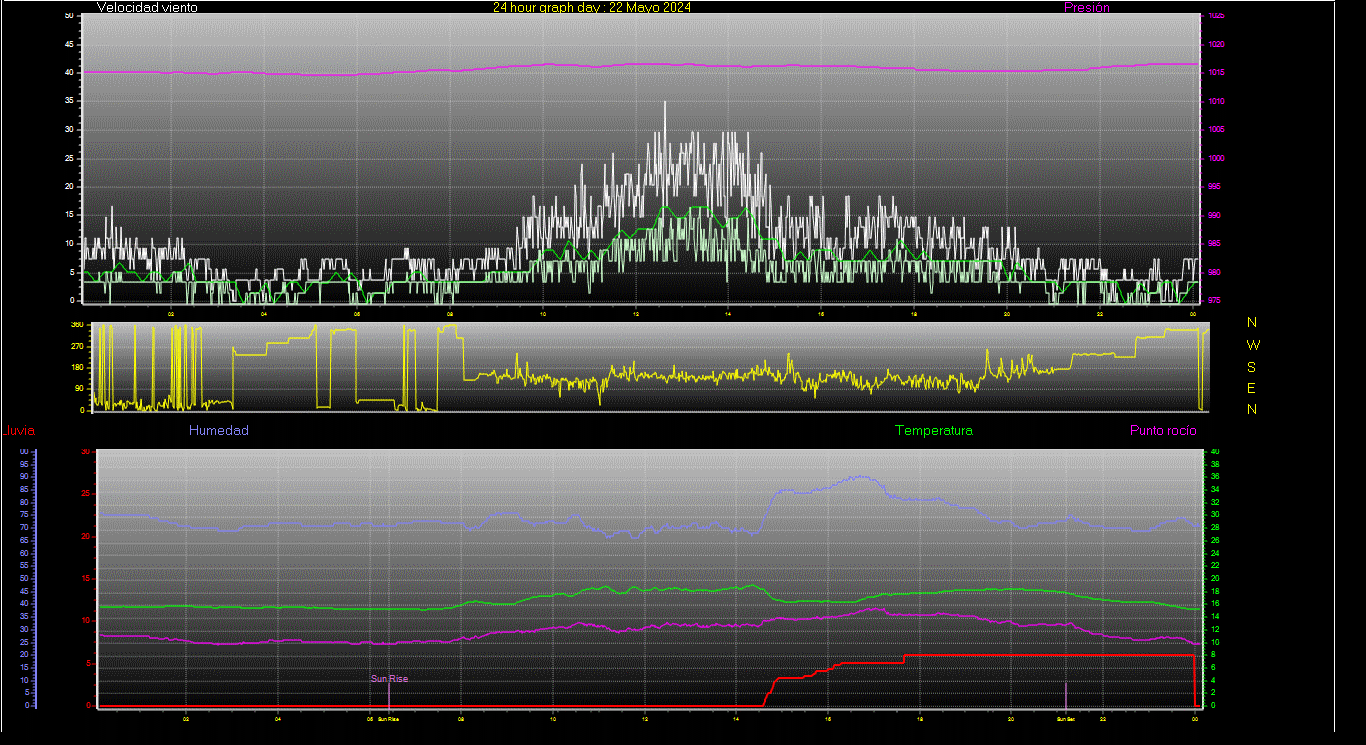
Task: Click '36' on the green temperature axis
Action: [1215, 477]
